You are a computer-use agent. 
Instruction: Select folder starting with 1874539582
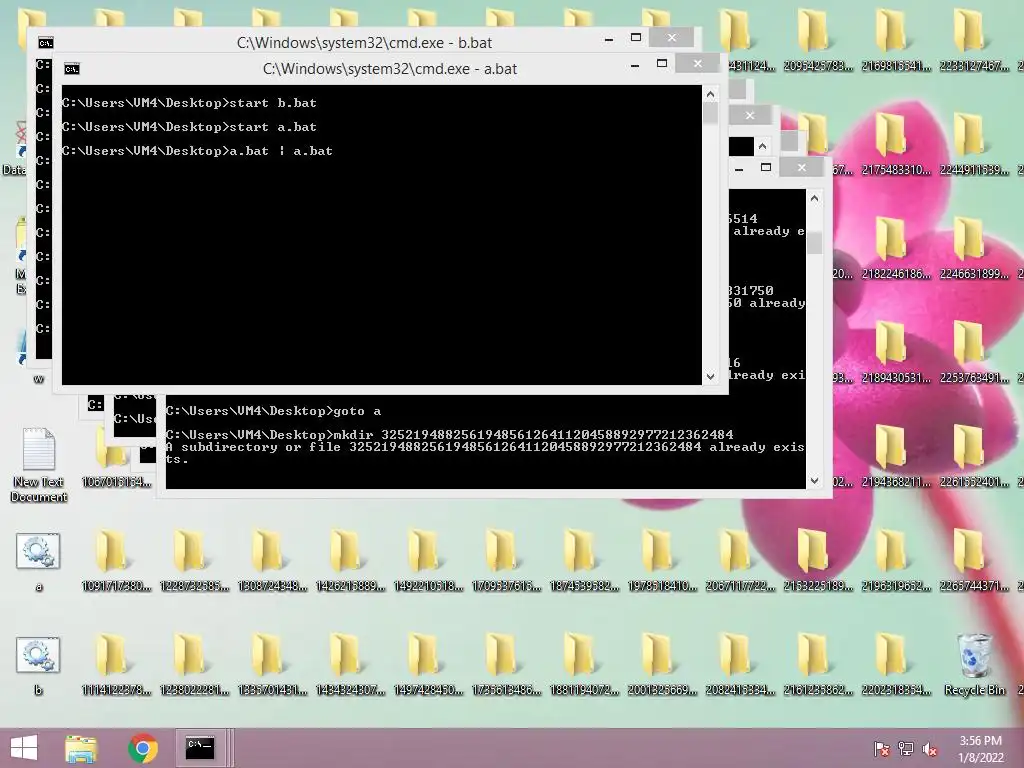point(584,562)
